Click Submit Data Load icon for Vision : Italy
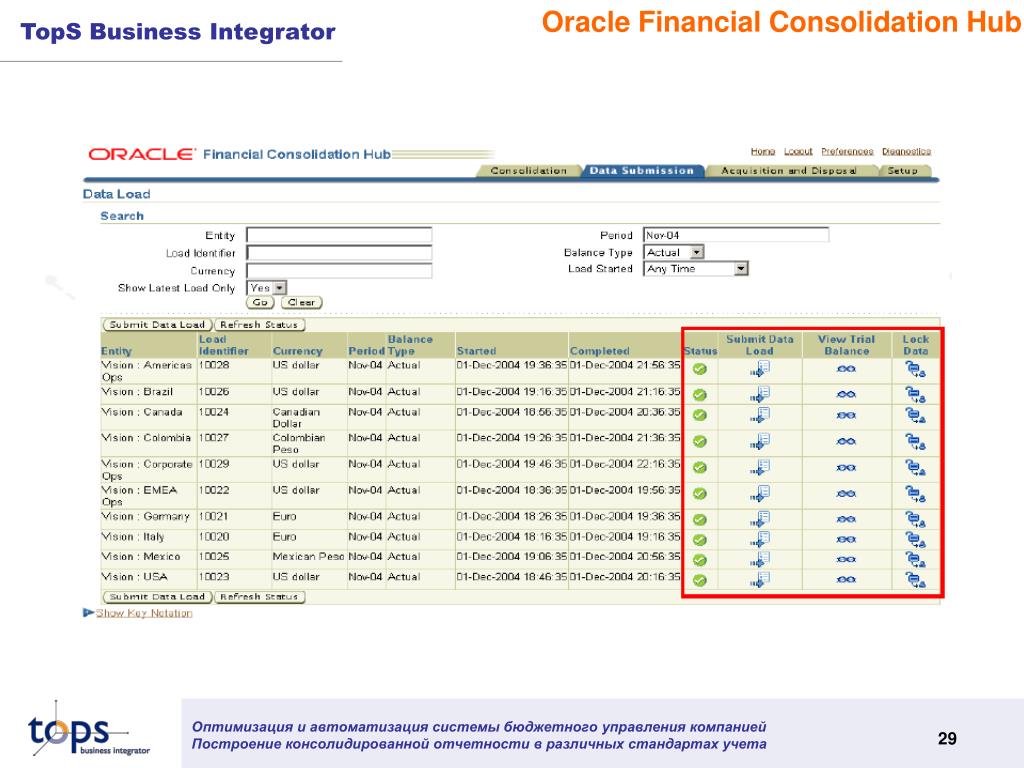This screenshot has width=1024, height=768. point(760,539)
